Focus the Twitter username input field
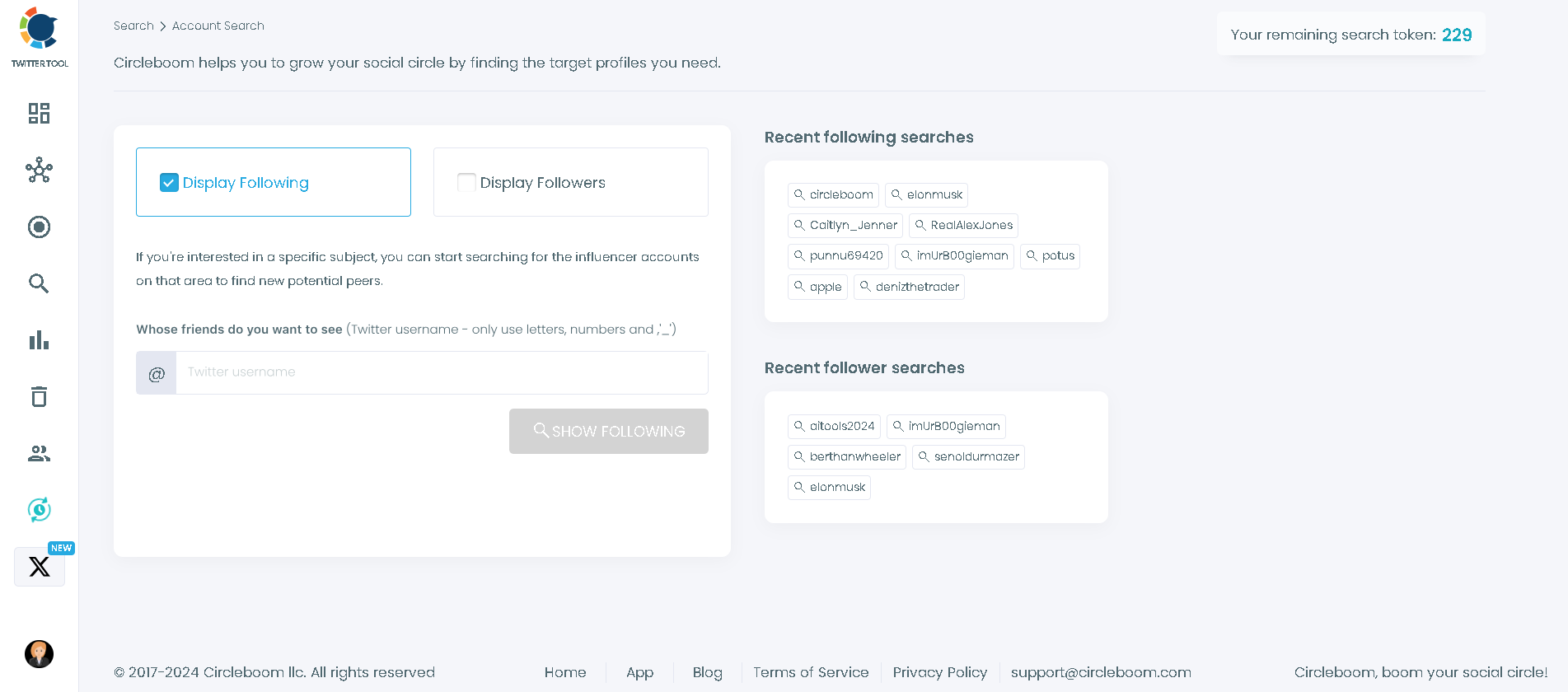This screenshot has width=1568, height=692. point(442,372)
